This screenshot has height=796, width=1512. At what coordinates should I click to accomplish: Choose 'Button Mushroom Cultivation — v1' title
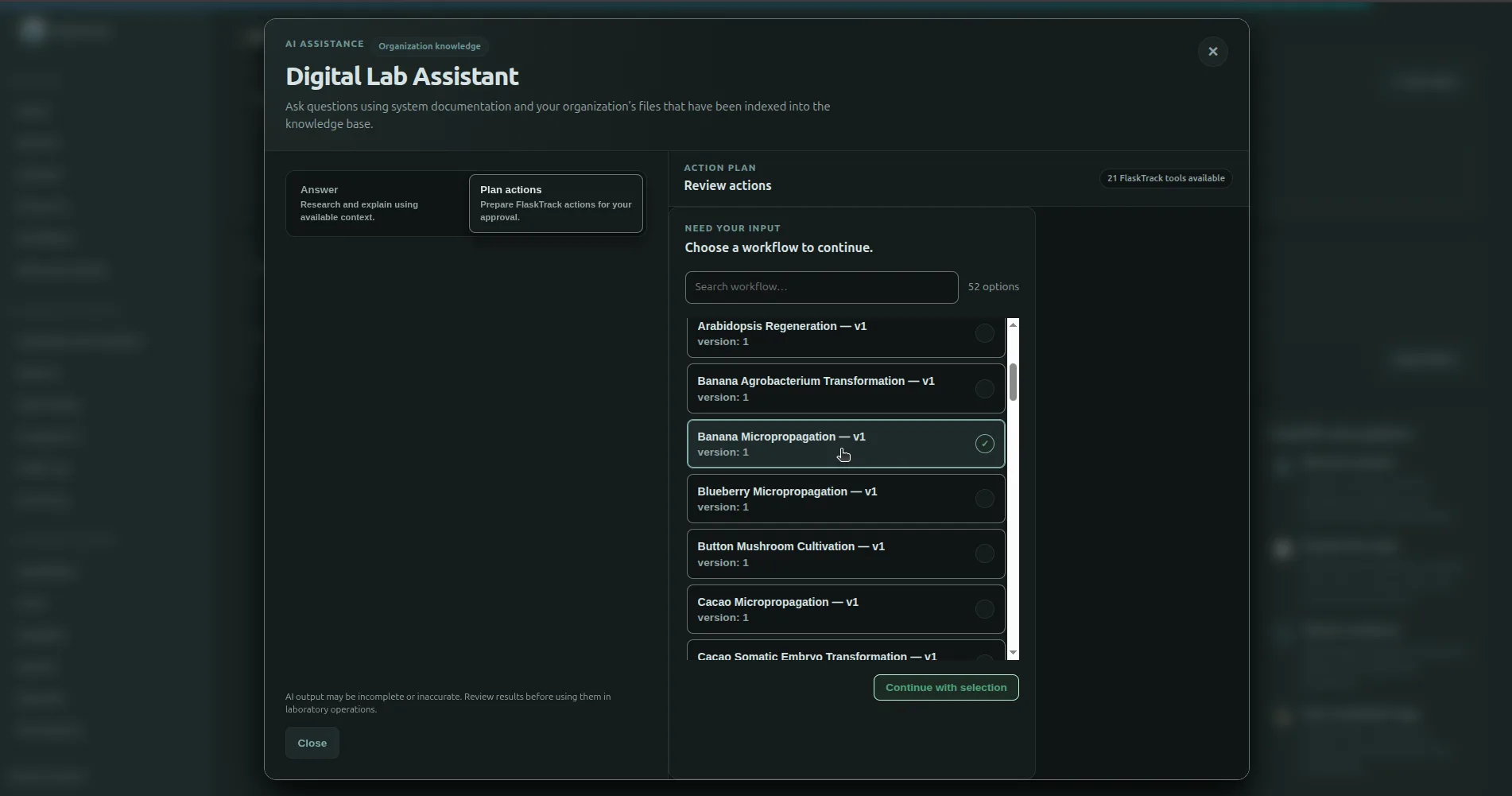coord(790,546)
